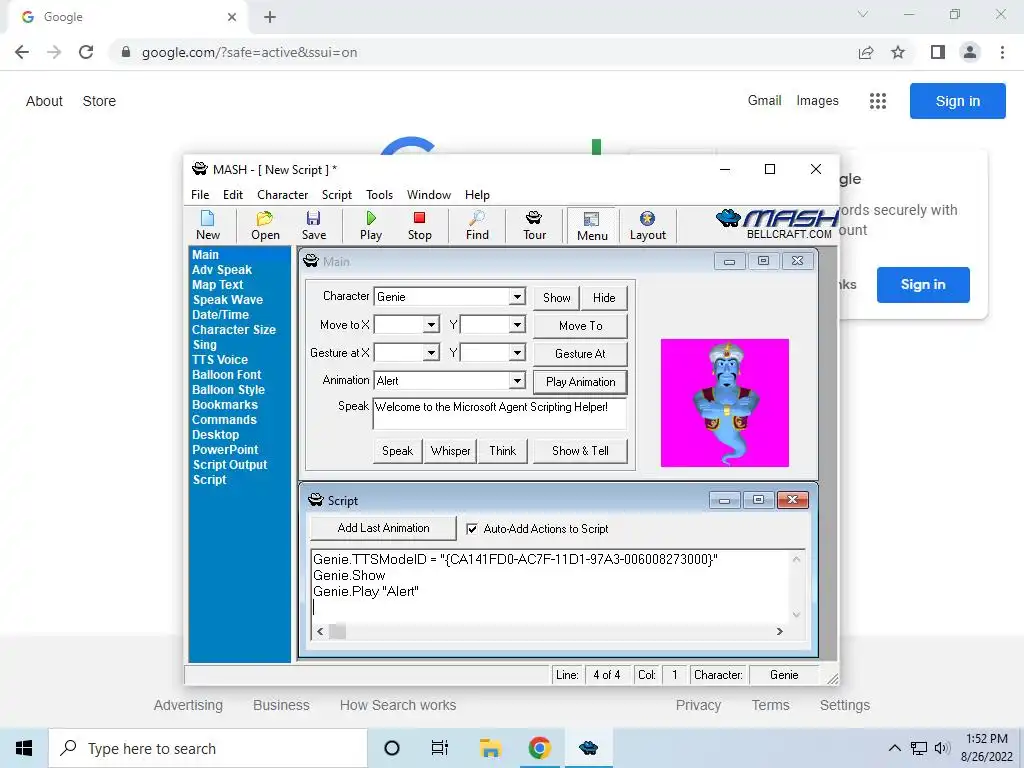Select Script Output in the sidebar
This screenshot has height=768, width=1024.
pos(230,465)
